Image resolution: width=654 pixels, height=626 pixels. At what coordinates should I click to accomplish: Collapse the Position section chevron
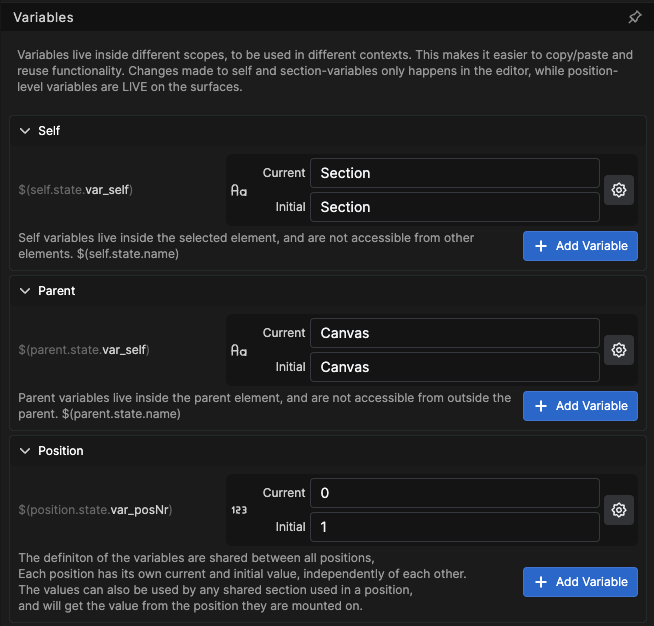tap(25, 451)
